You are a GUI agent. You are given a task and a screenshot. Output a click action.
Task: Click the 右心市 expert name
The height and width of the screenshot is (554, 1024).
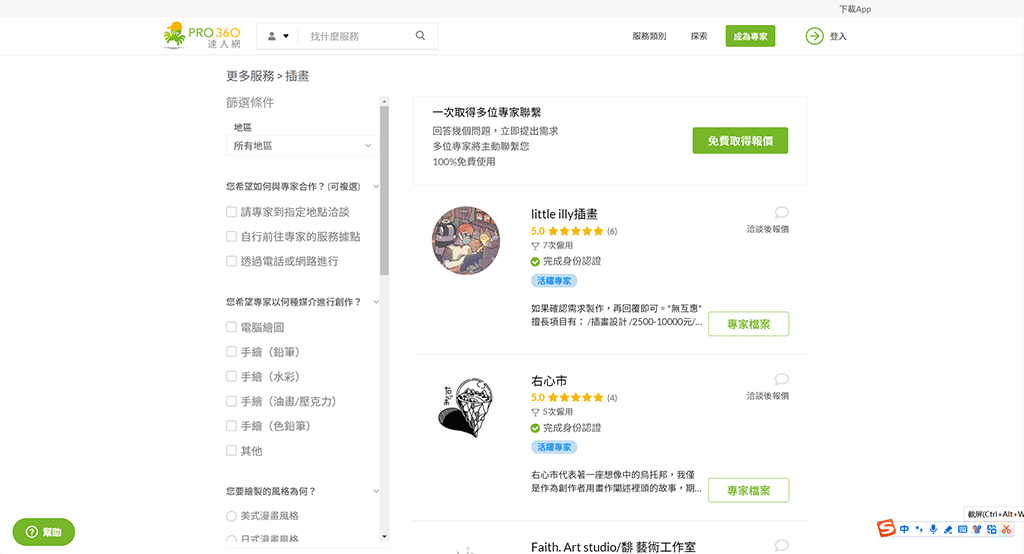coord(549,381)
